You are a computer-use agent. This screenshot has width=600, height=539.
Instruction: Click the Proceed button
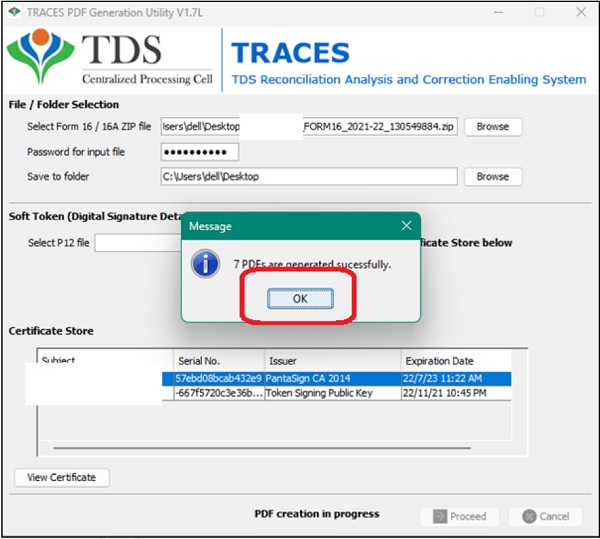point(460,516)
